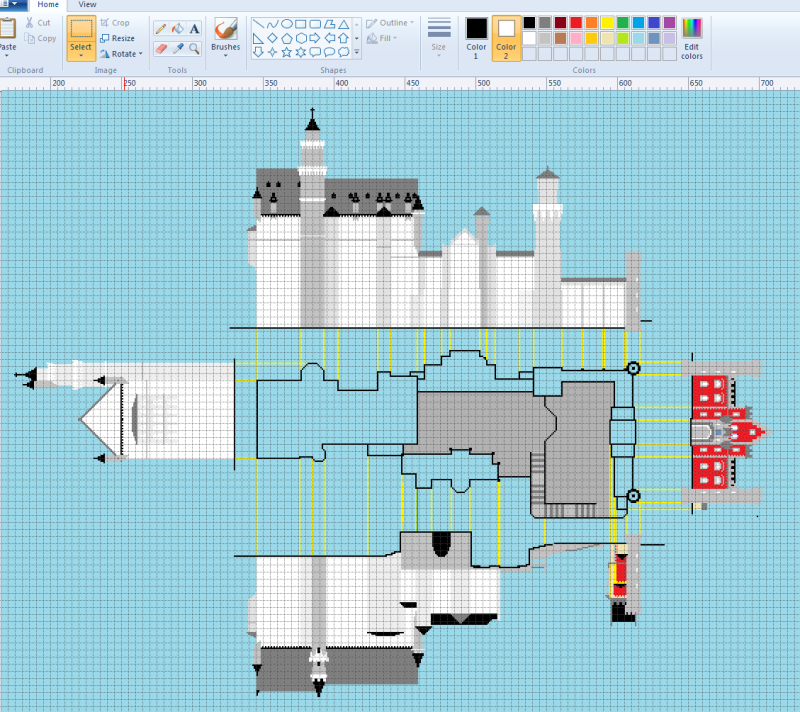
Task: Activate the Color 2 background selector
Action: coord(506,38)
